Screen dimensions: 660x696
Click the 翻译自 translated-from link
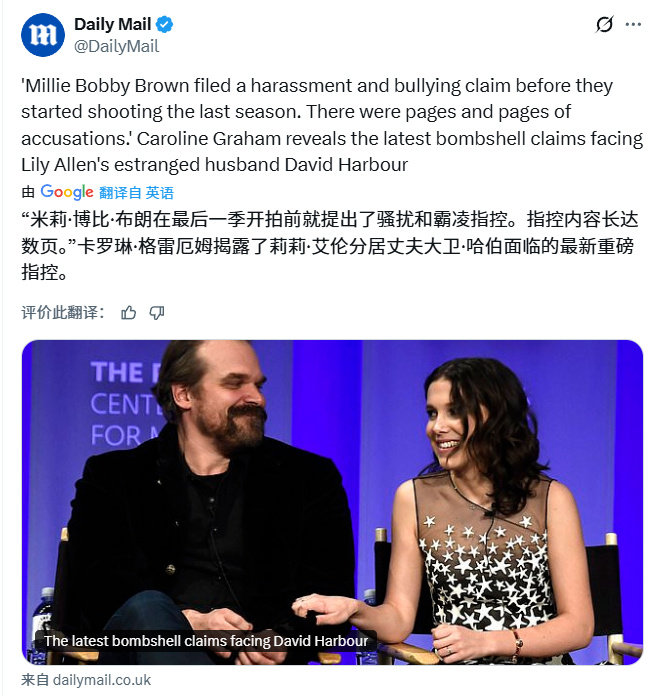120,193
